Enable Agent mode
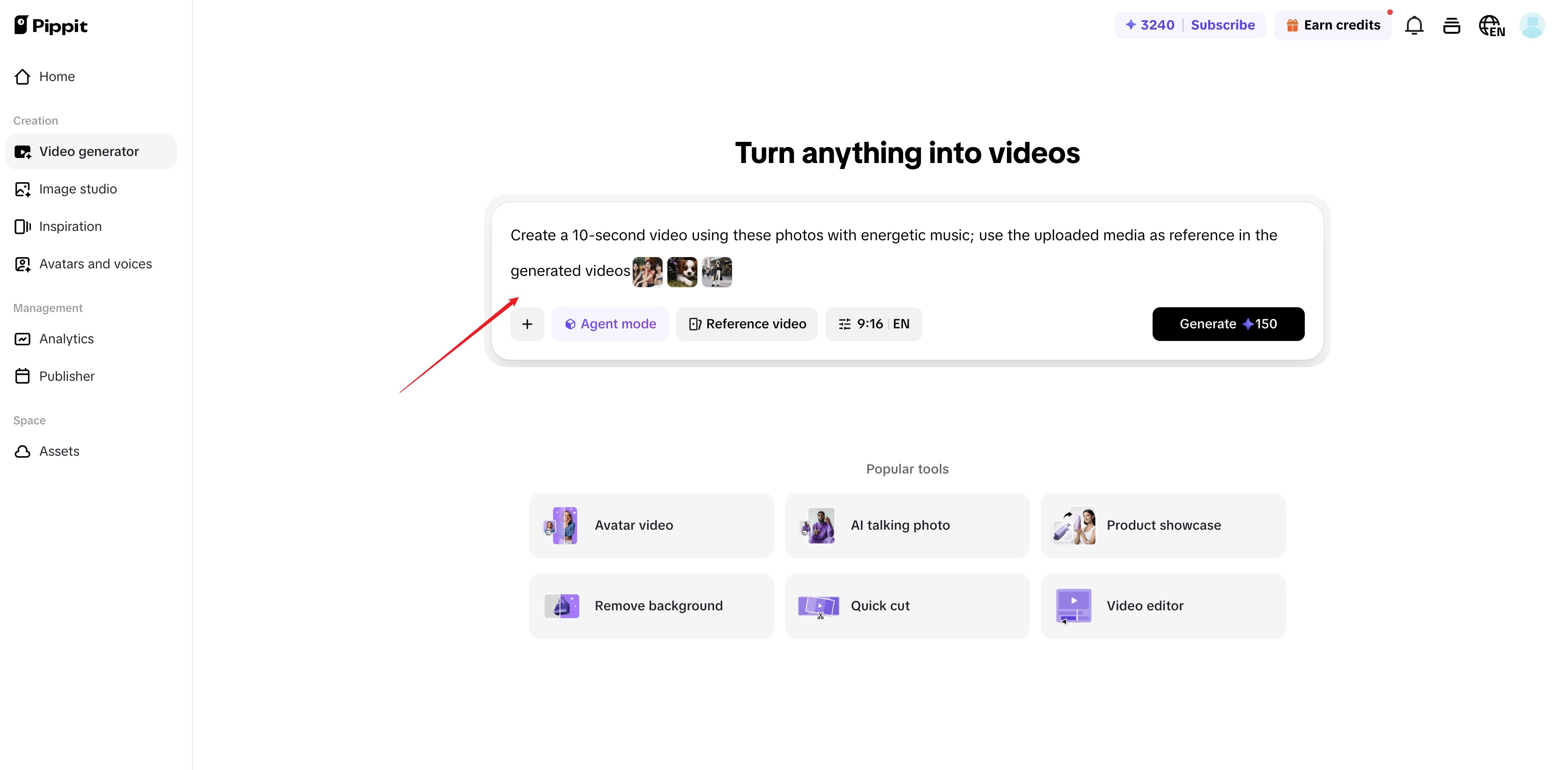The height and width of the screenshot is (770, 1568). 610,324
